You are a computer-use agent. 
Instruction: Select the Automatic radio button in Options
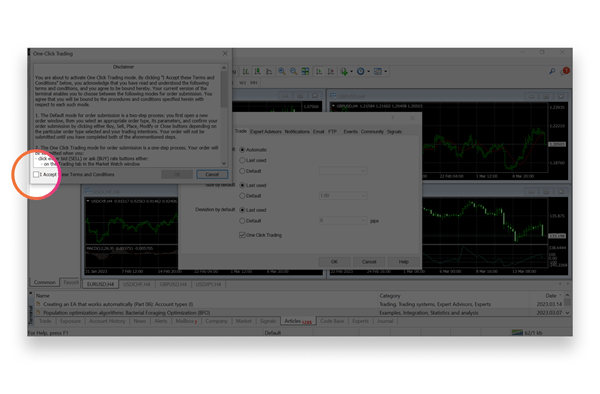(x=242, y=150)
